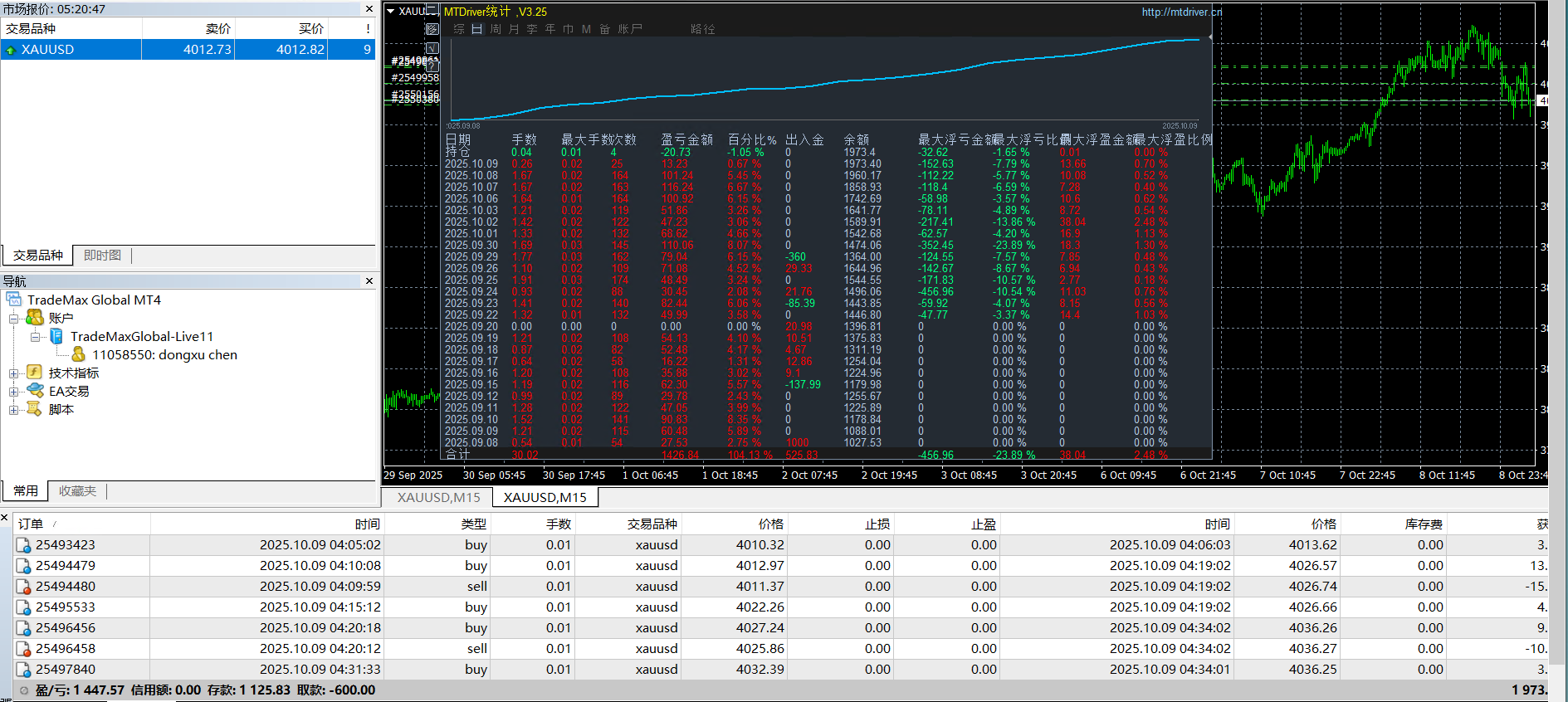Select the XAUUSD row in Market Watch

click(x=188, y=50)
